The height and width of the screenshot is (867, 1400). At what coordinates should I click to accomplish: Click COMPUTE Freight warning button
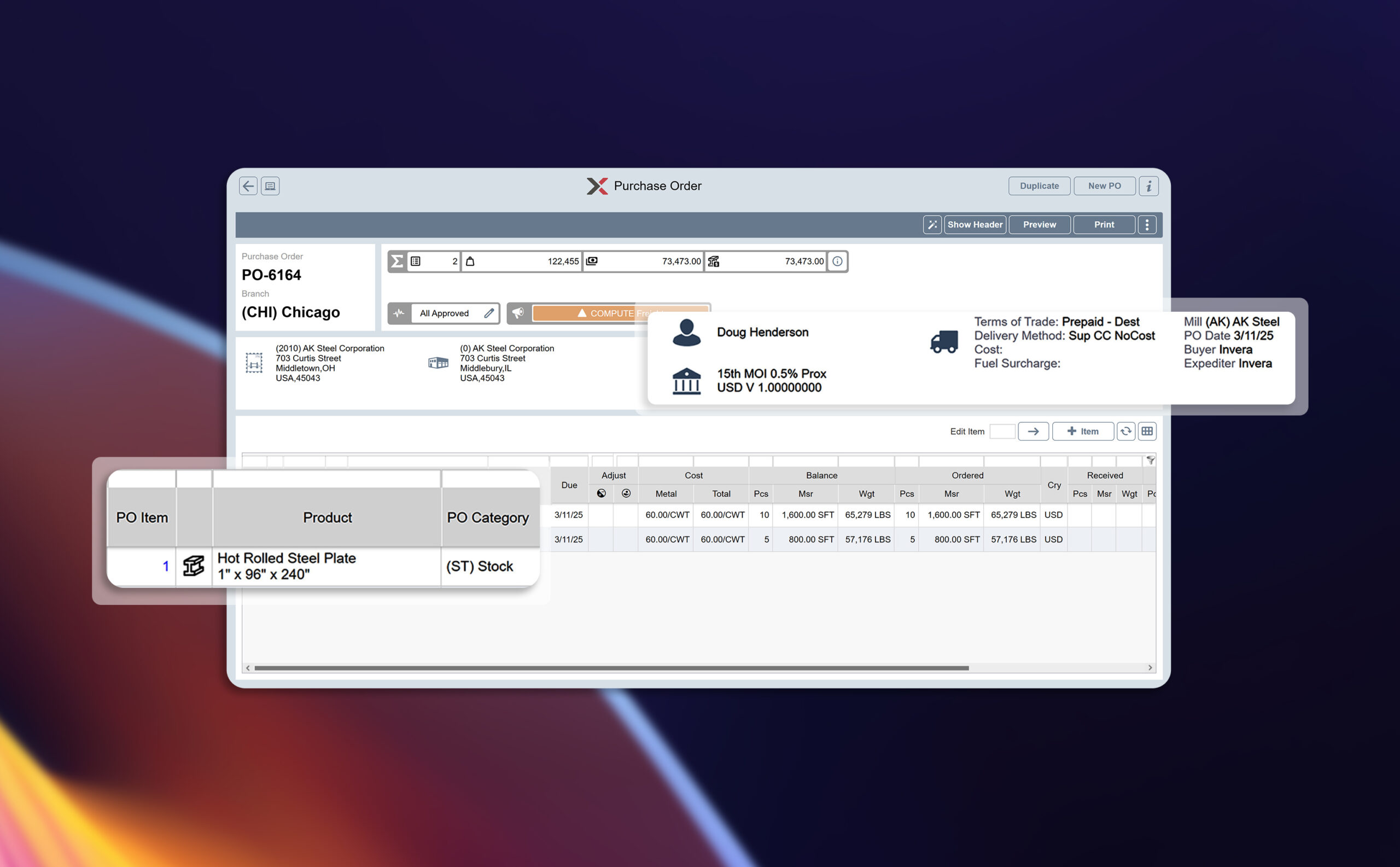click(x=620, y=313)
